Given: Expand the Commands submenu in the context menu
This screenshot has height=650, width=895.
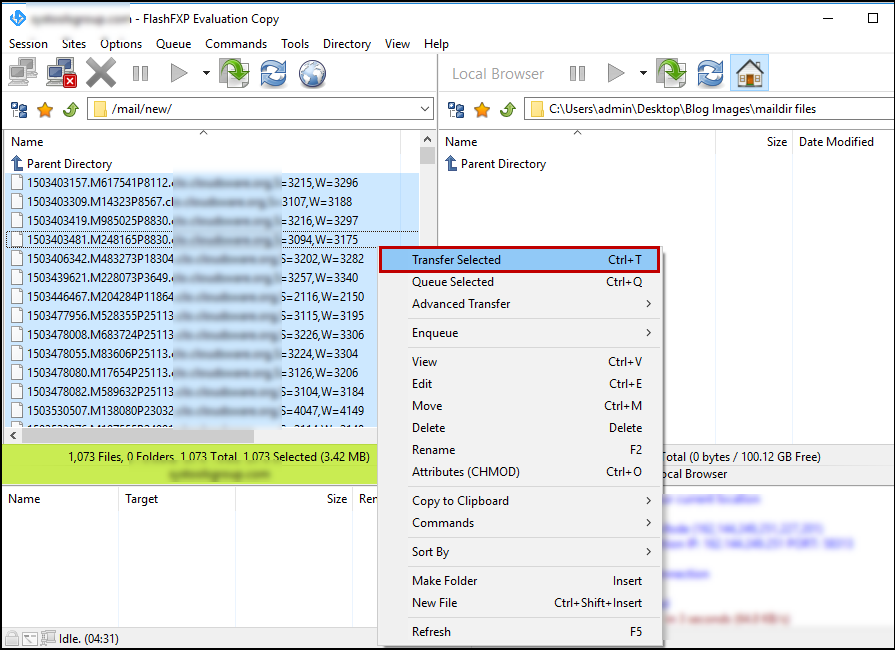Looking at the screenshot, I should coord(519,523).
